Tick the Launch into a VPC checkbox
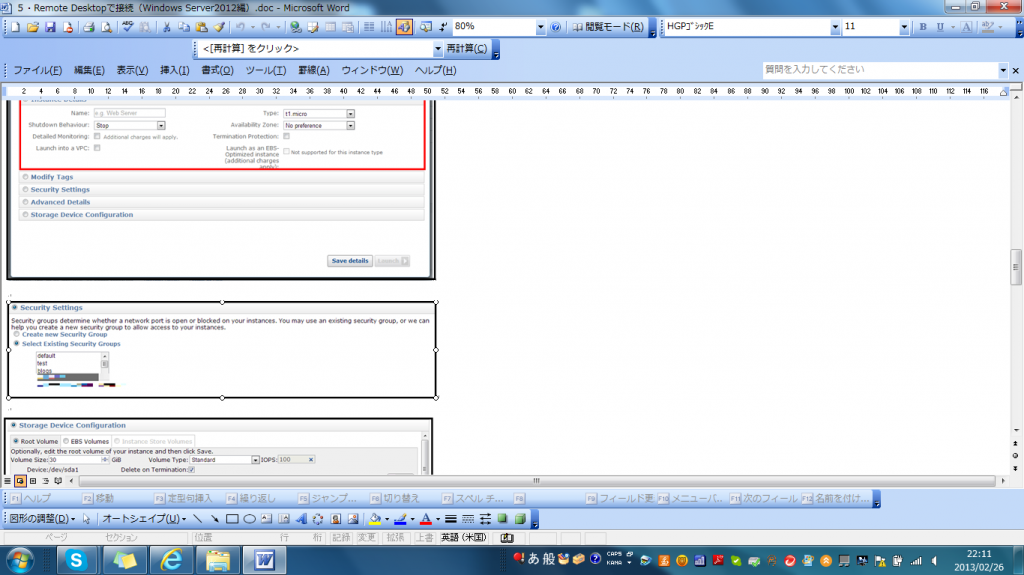The image size is (1024, 575). [97, 148]
